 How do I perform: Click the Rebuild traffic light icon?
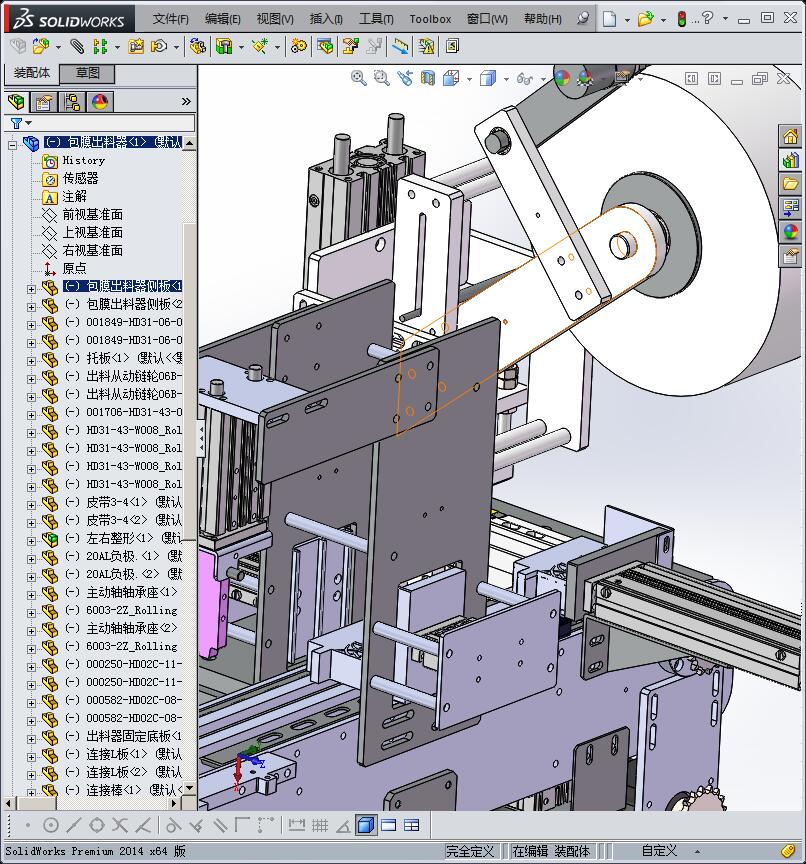coord(681,19)
